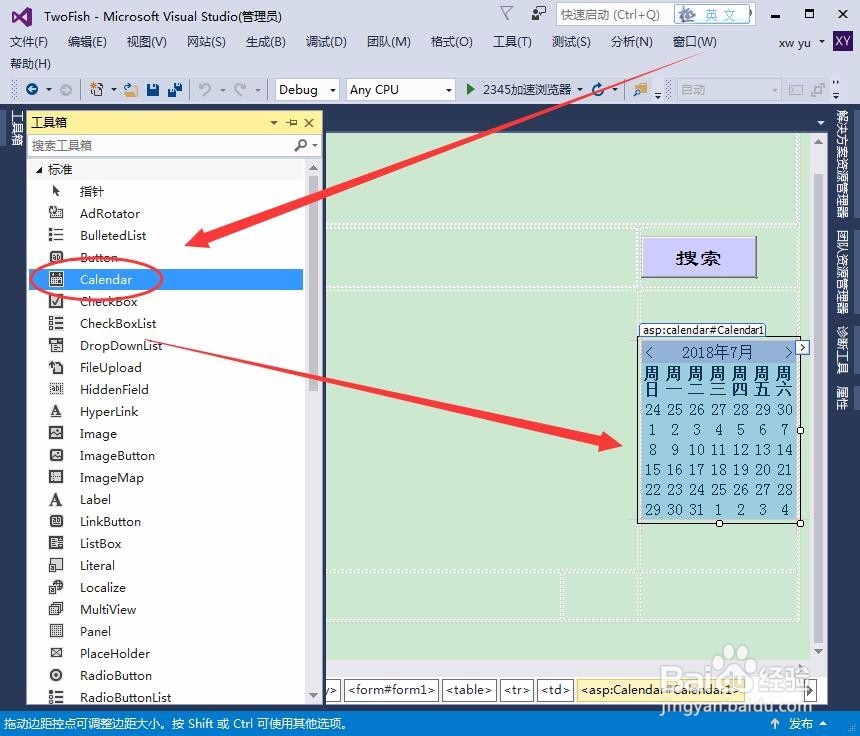Click the undo toolbar icon

click(x=205, y=89)
